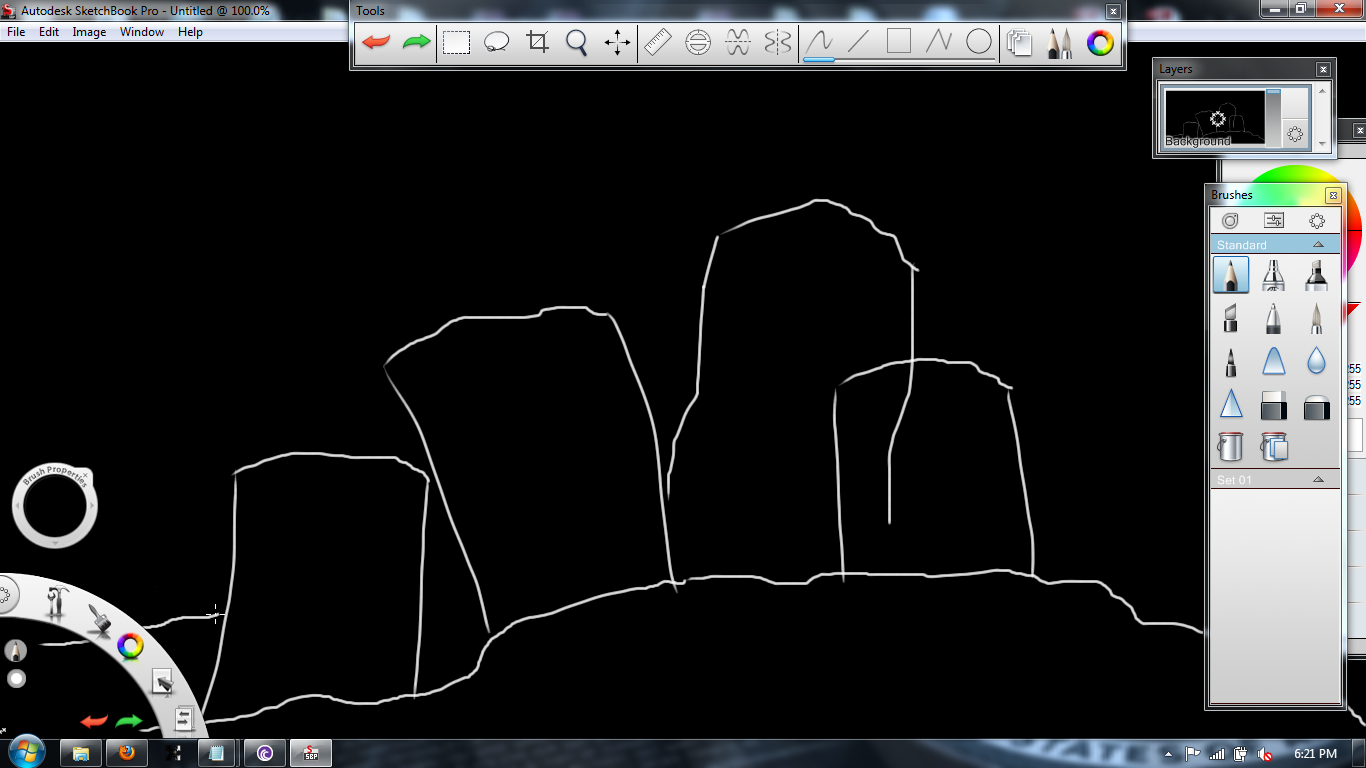
Task: Open the lagoon Files pages icon
Action: [183, 719]
